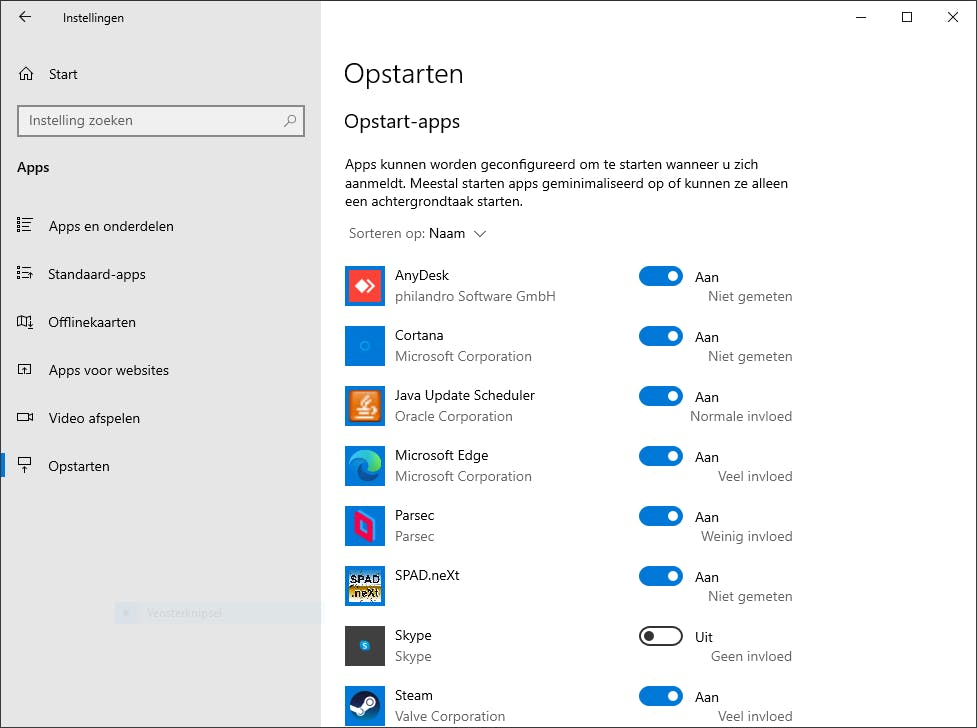Open Apps en onderdelen page
The image size is (977, 728).
[x=111, y=226]
